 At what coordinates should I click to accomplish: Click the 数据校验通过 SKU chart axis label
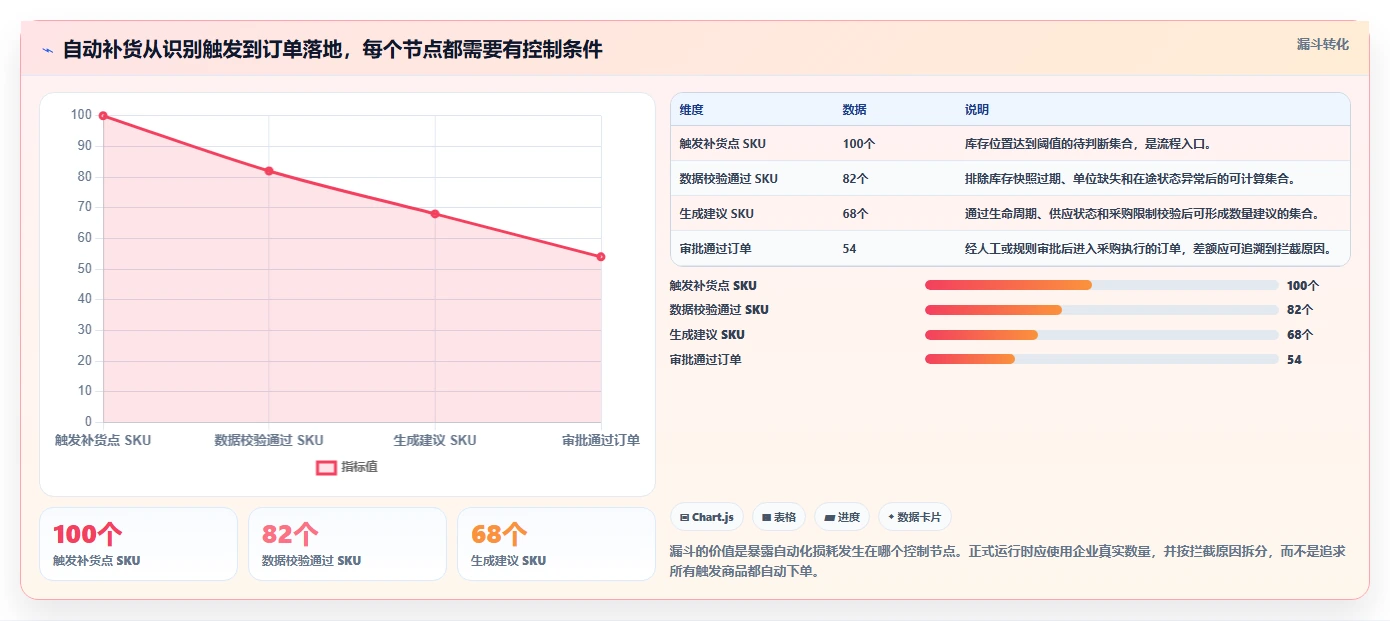point(269,440)
